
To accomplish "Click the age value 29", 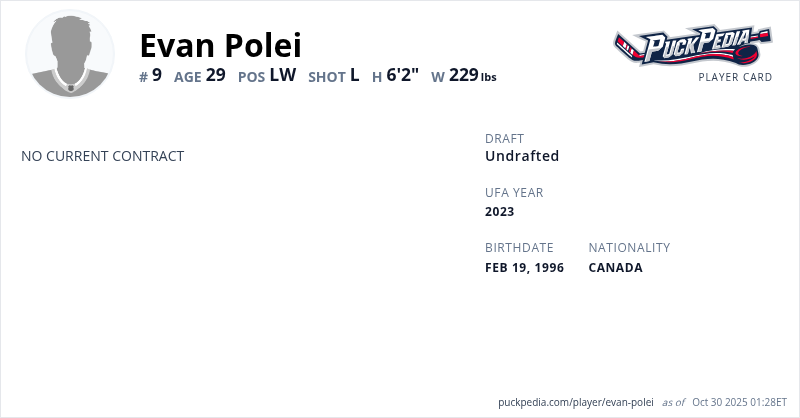I will tap(215, 75).
